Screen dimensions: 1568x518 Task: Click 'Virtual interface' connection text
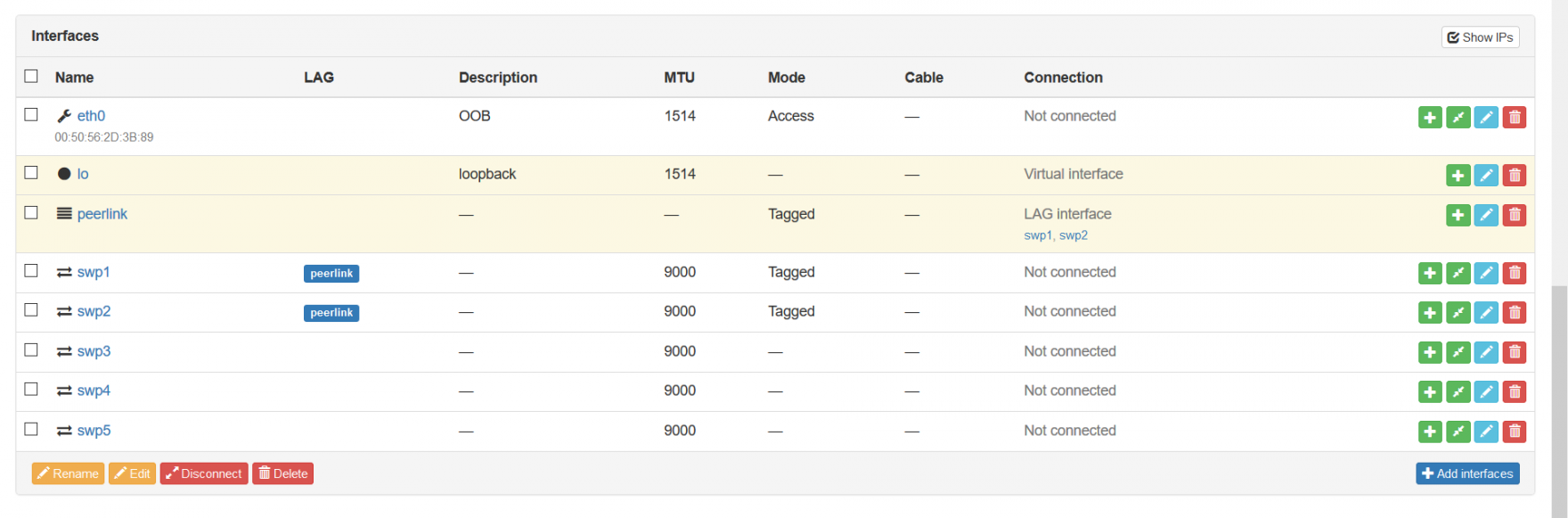1074,174
